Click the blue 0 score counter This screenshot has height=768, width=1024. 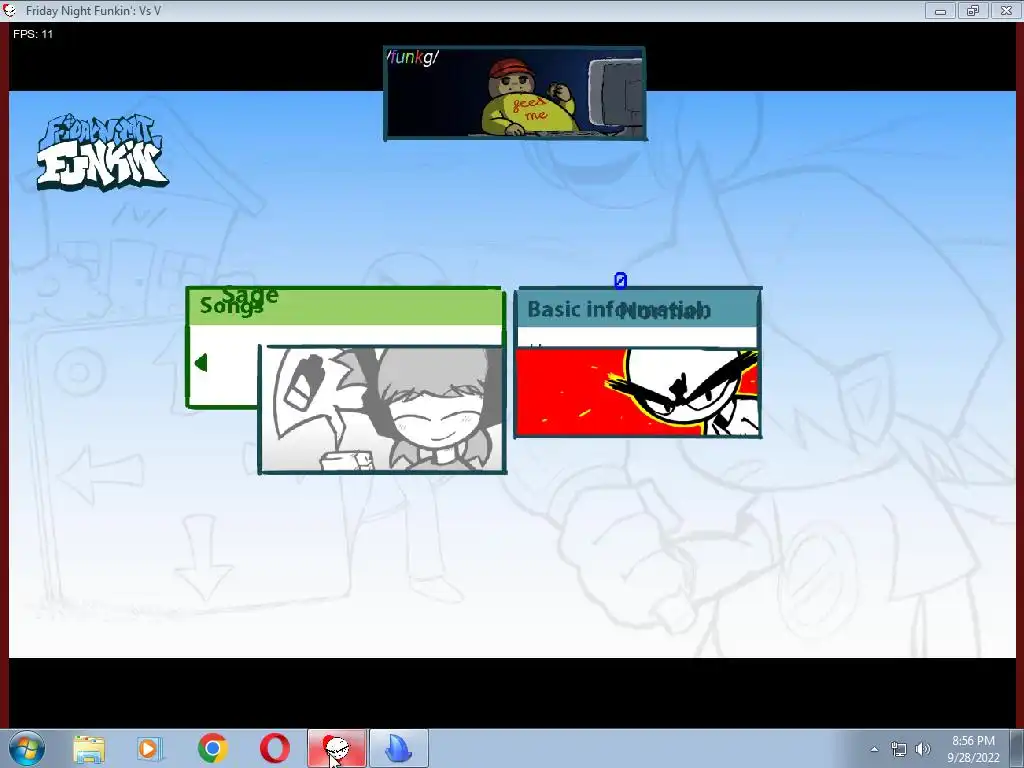point(620,281)
